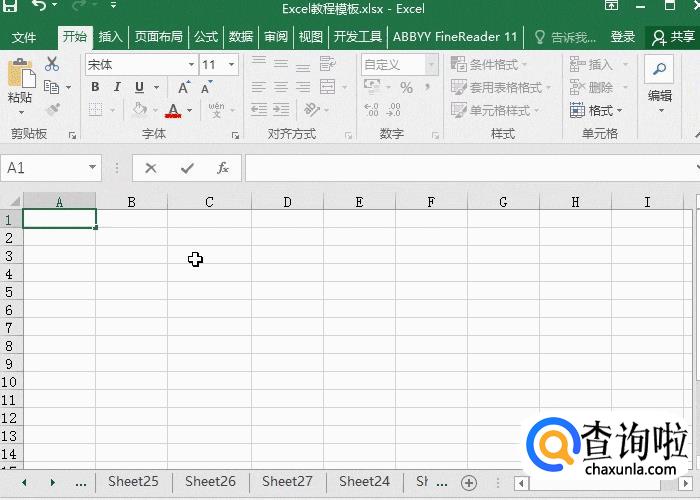Open the font name dropdown 宋体
700x500 pixels.
pos(191,65)
